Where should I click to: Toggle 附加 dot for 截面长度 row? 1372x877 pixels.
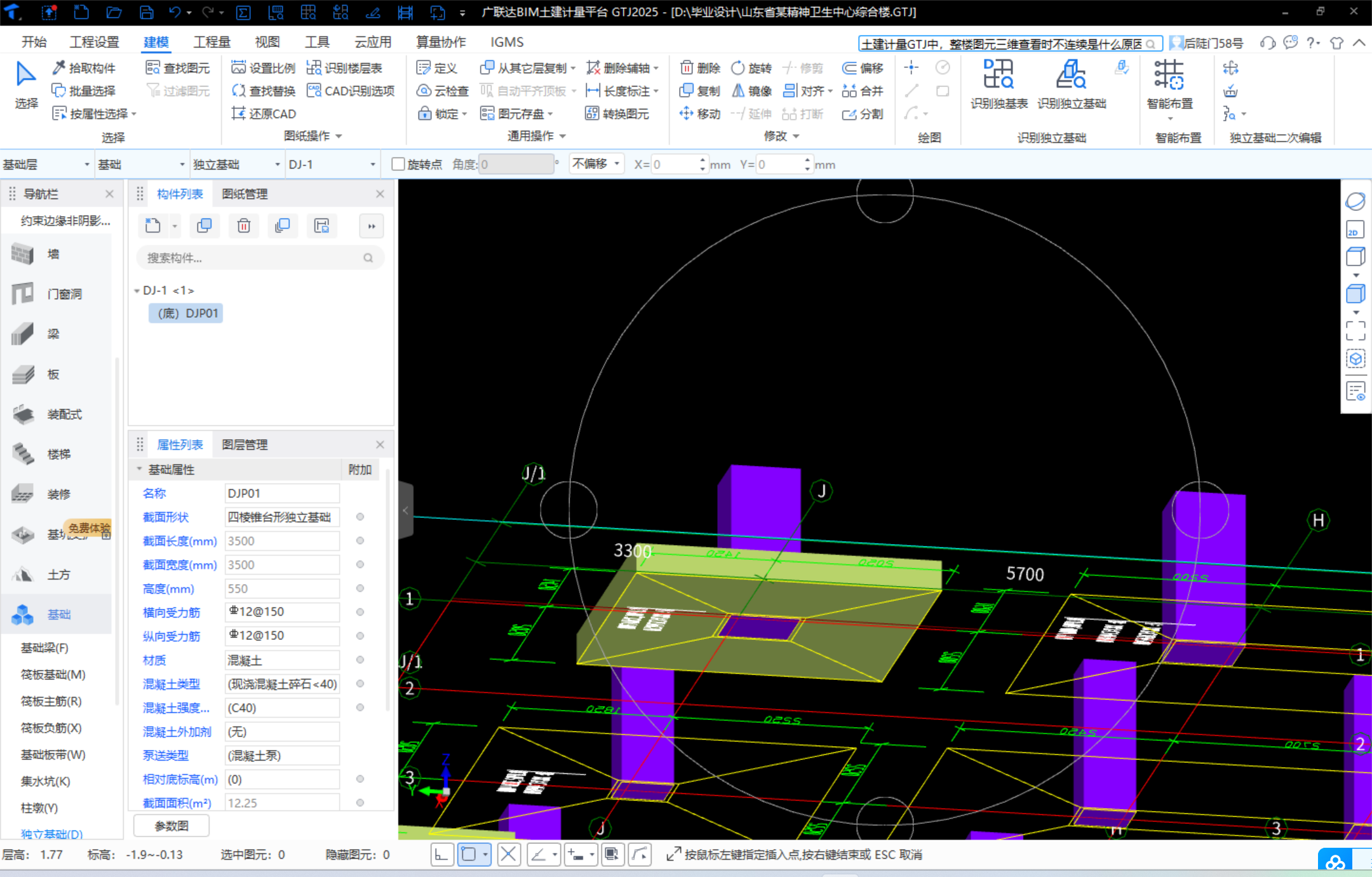pos(360,541)
